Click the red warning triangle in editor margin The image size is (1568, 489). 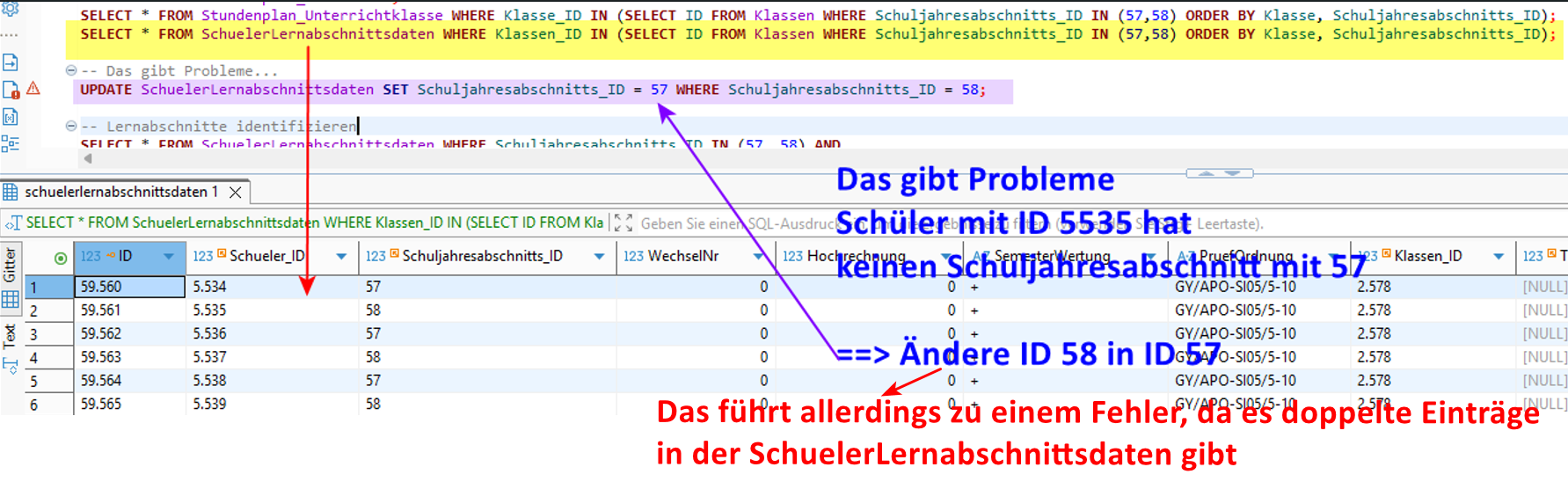(x=33, y=88)
